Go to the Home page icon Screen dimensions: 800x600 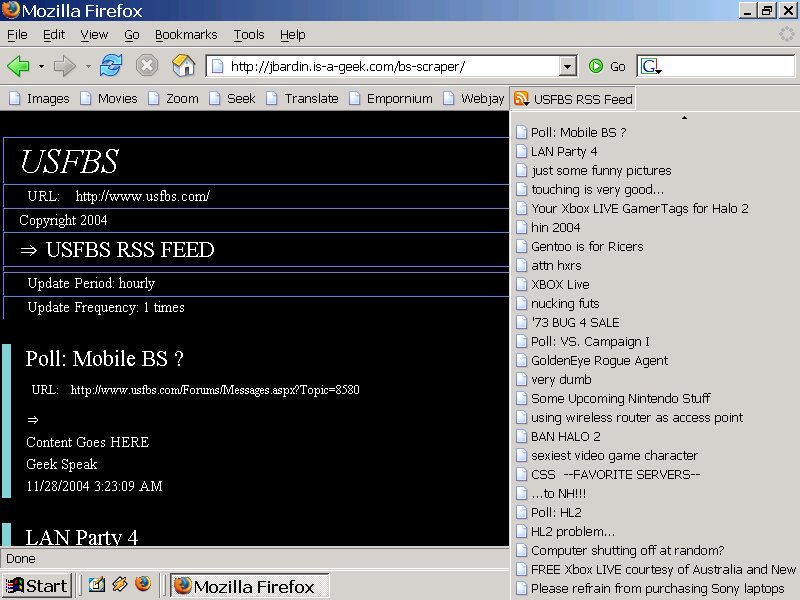(x=183, y=65)
